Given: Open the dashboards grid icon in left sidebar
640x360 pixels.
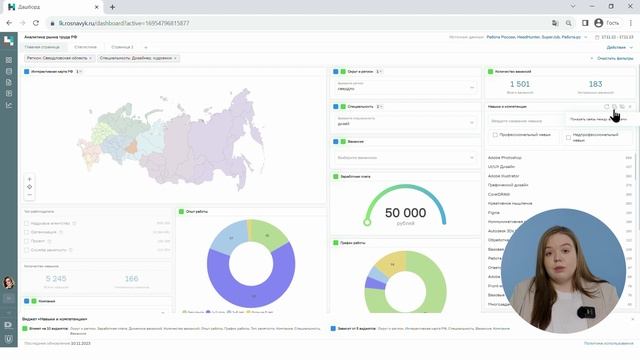Looking at the screenshot, I should pos(9,60).
